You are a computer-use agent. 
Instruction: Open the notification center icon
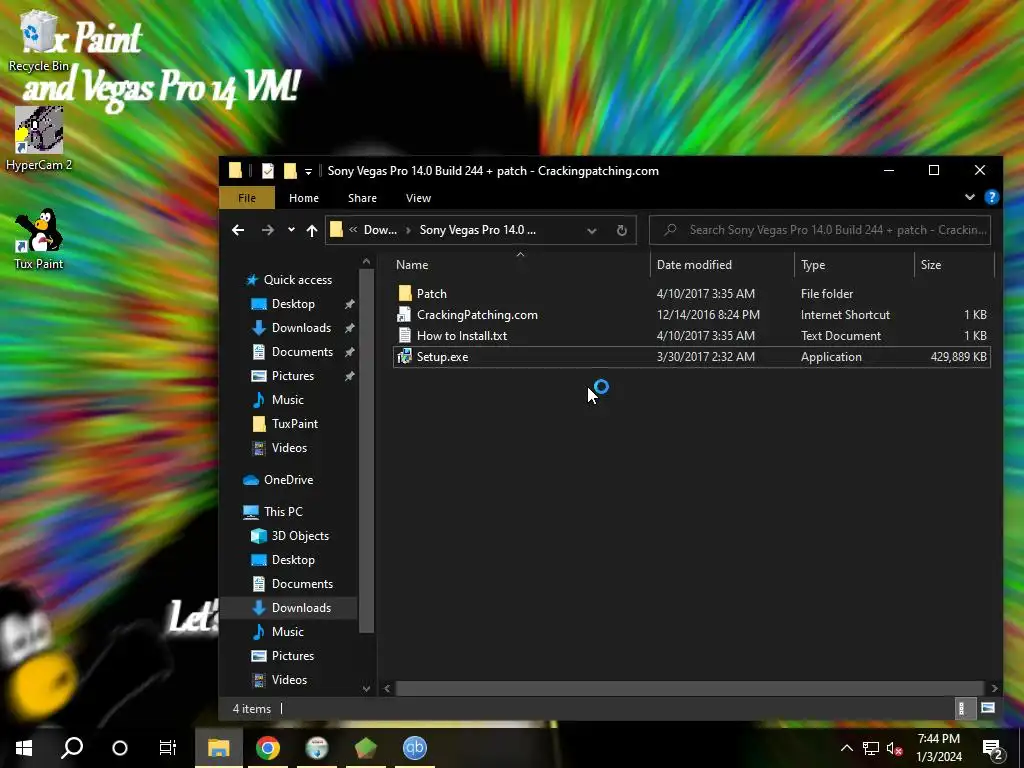pyautogui.click(x=992, y=750)
